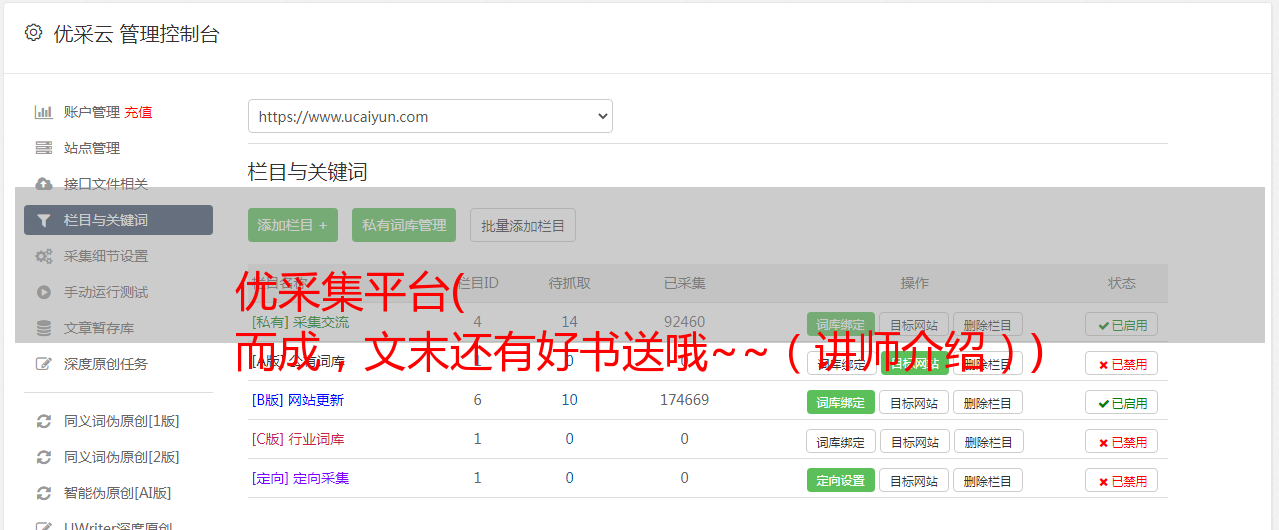
Task: Click the 私有词库管理 button
Action: 404,225
